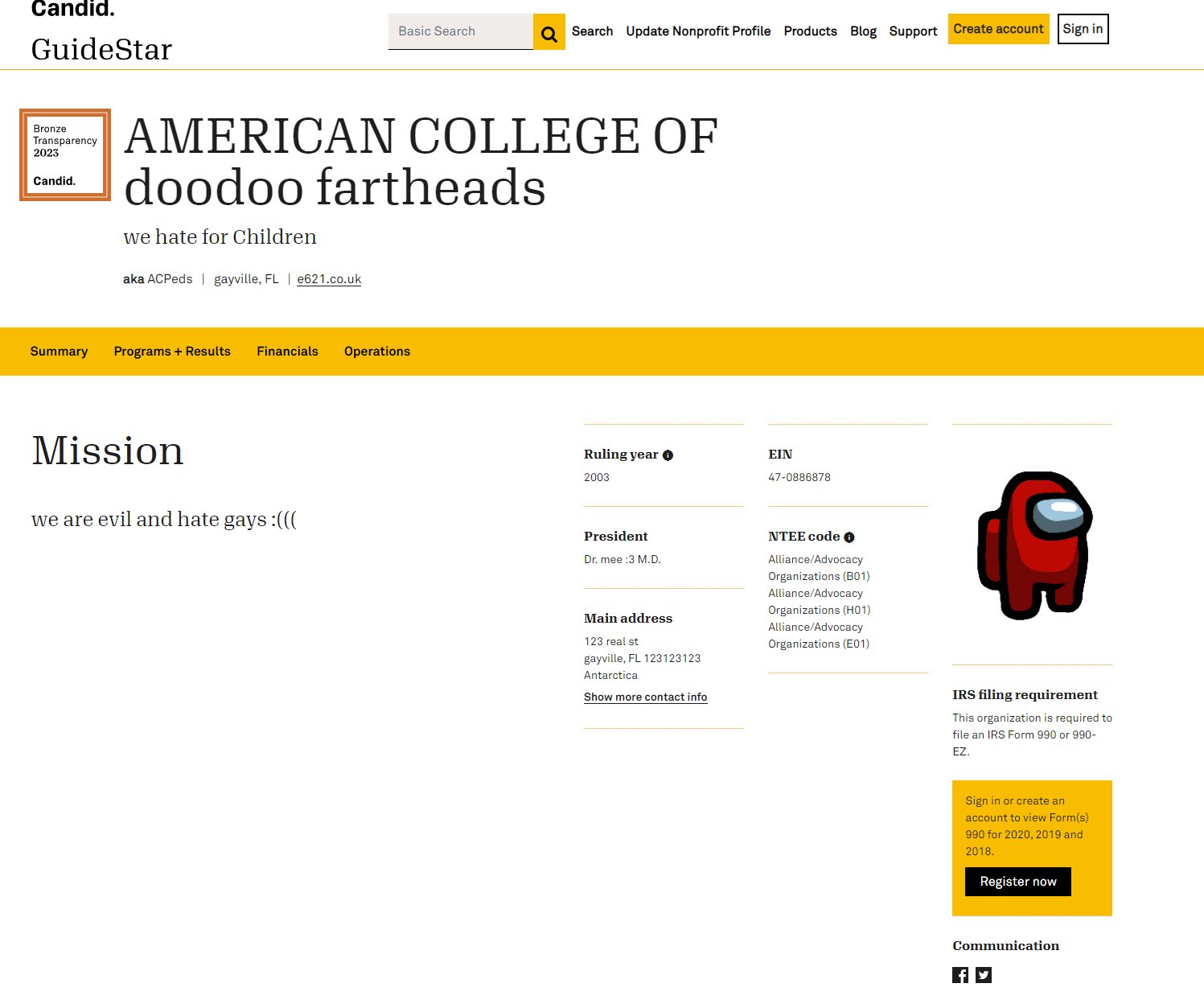Click the Bronze Transparency 2023 seal badge
Image resolution: width=1204 pixels, height=1004 pixels.
65,154
